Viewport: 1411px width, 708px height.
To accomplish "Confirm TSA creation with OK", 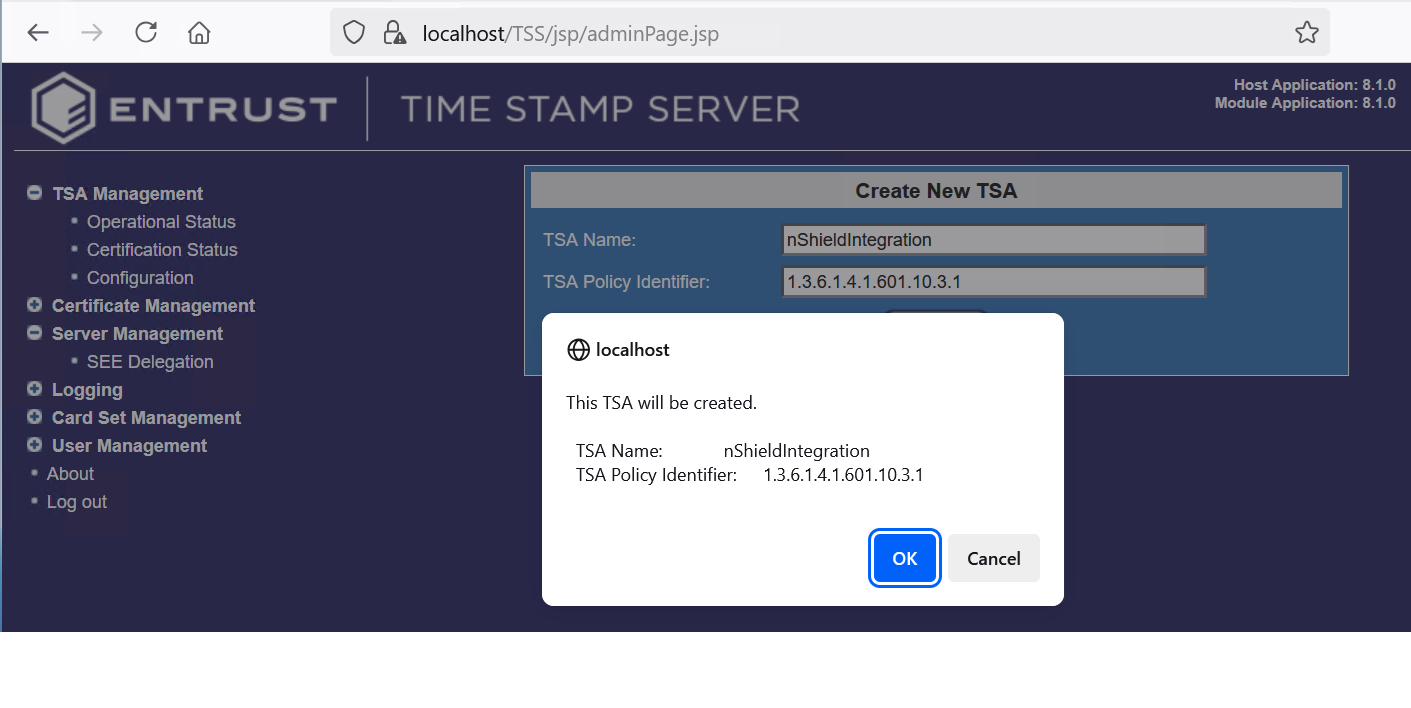I will point(904,558).
